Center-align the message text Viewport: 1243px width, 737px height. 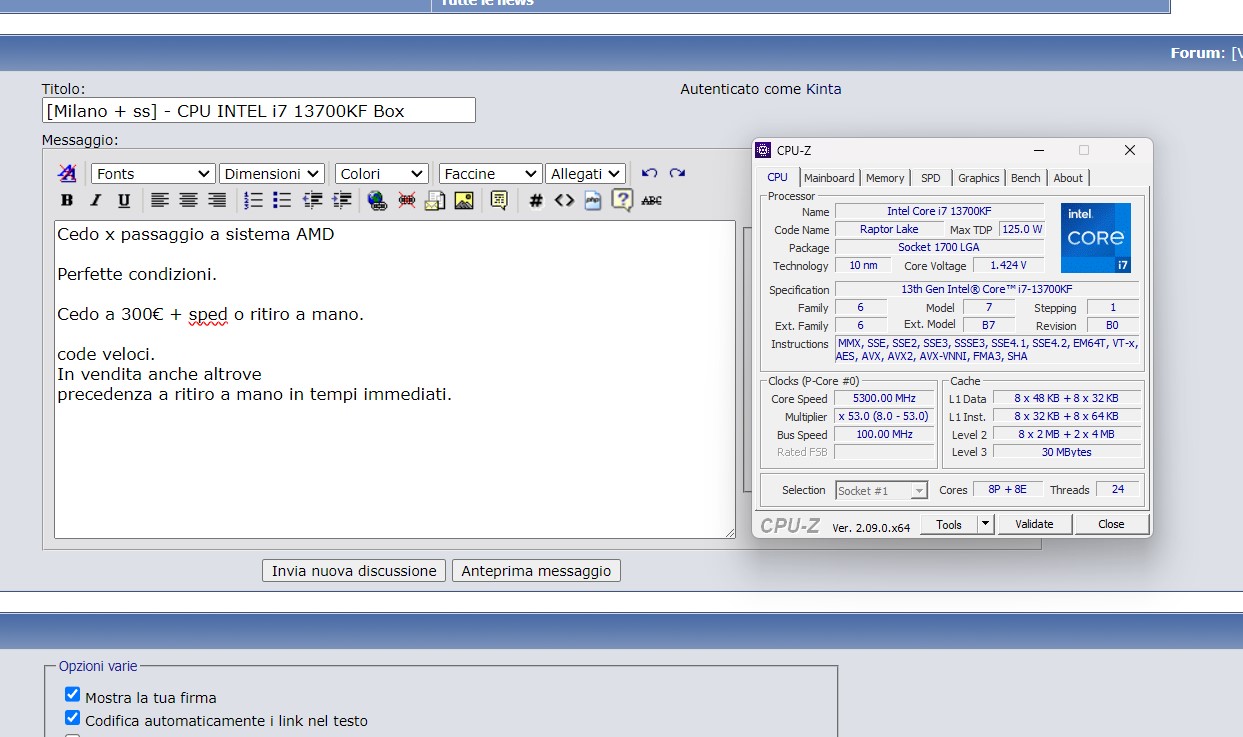click(x=188, y=200)
